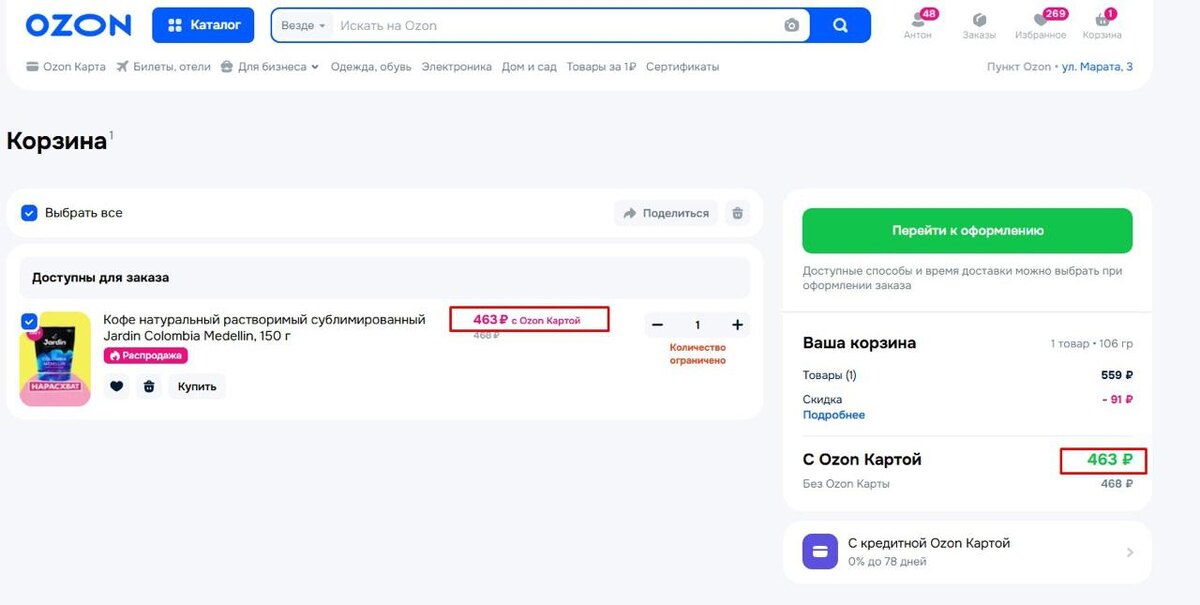This screenshot has width=1200, height=605.
Task: Open the Сертификаты link
Action: pyautogui.click(x=682, y=67)
